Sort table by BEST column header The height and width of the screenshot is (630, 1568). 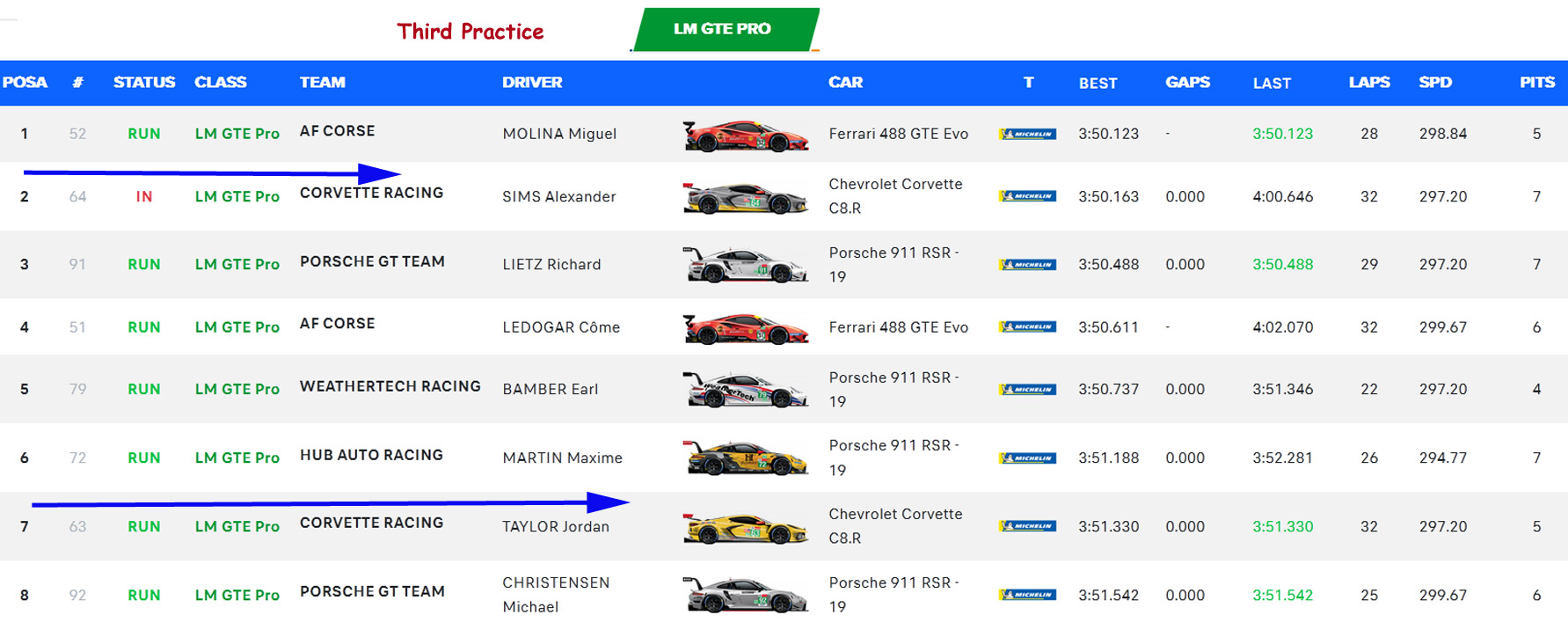tap(1098, 83)
